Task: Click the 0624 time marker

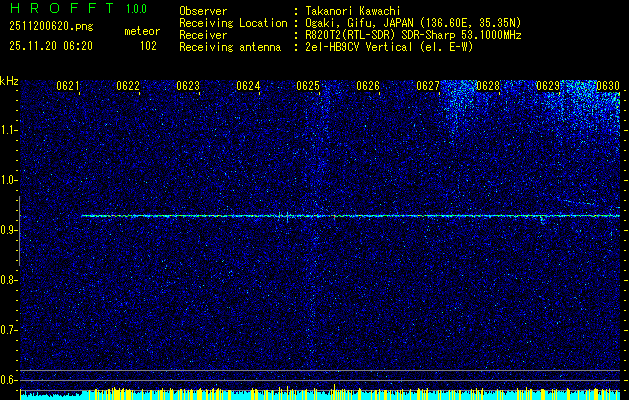Action: tap(248, 85)
